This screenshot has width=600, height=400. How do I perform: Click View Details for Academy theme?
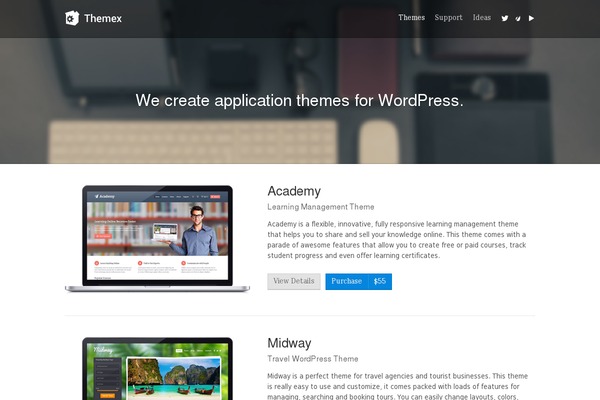pyautogui.click(x=294, y=281)
